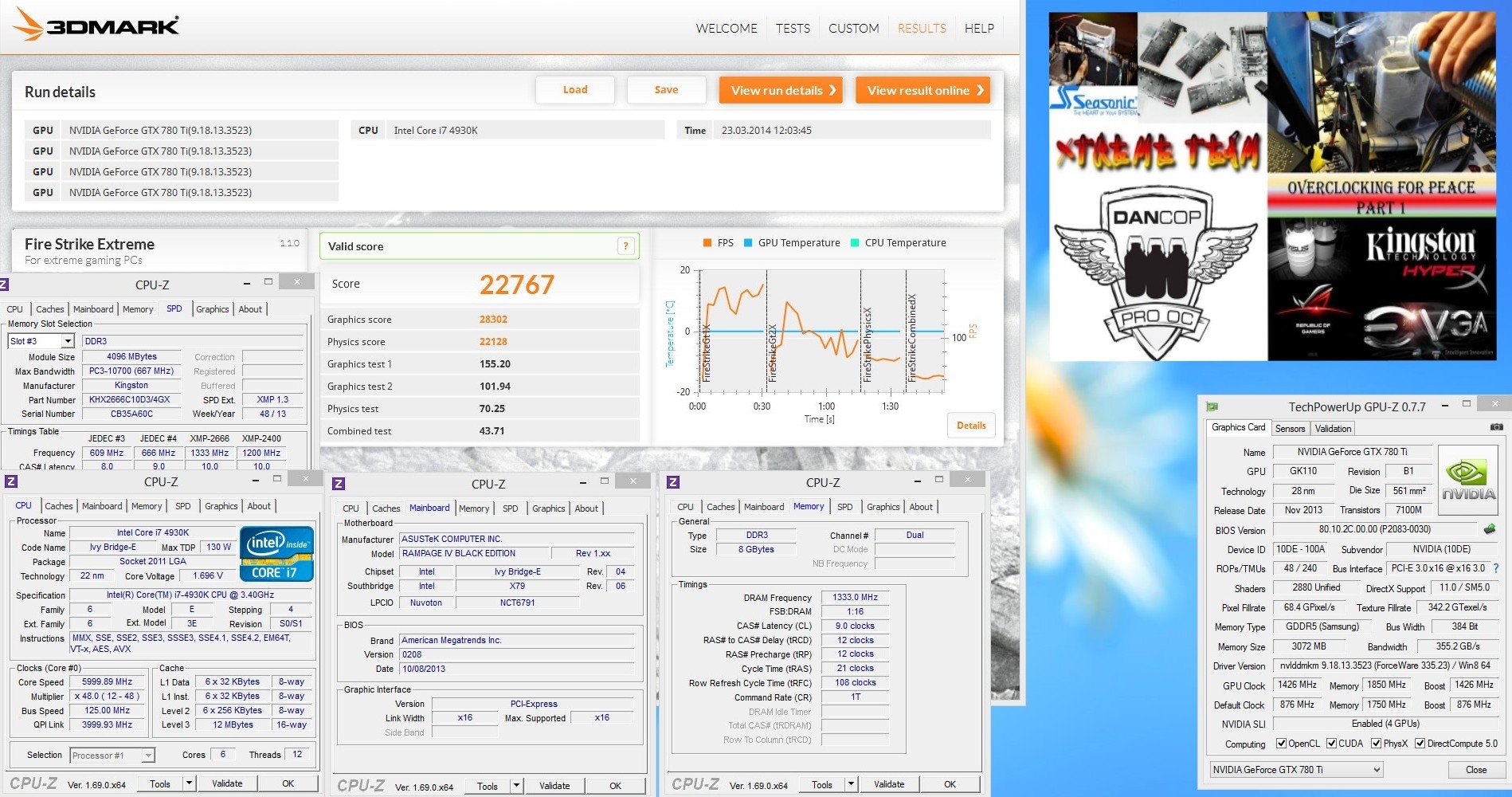The image size is (1512, 797).
Task: Click the RAMPAGE IV BLACK EDITION model field
Action: pos(474,553)
